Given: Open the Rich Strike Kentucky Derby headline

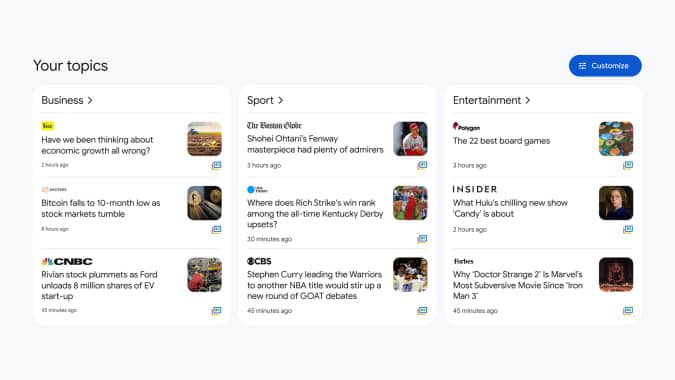Looking at the screenshot, I should click(315, 213).
